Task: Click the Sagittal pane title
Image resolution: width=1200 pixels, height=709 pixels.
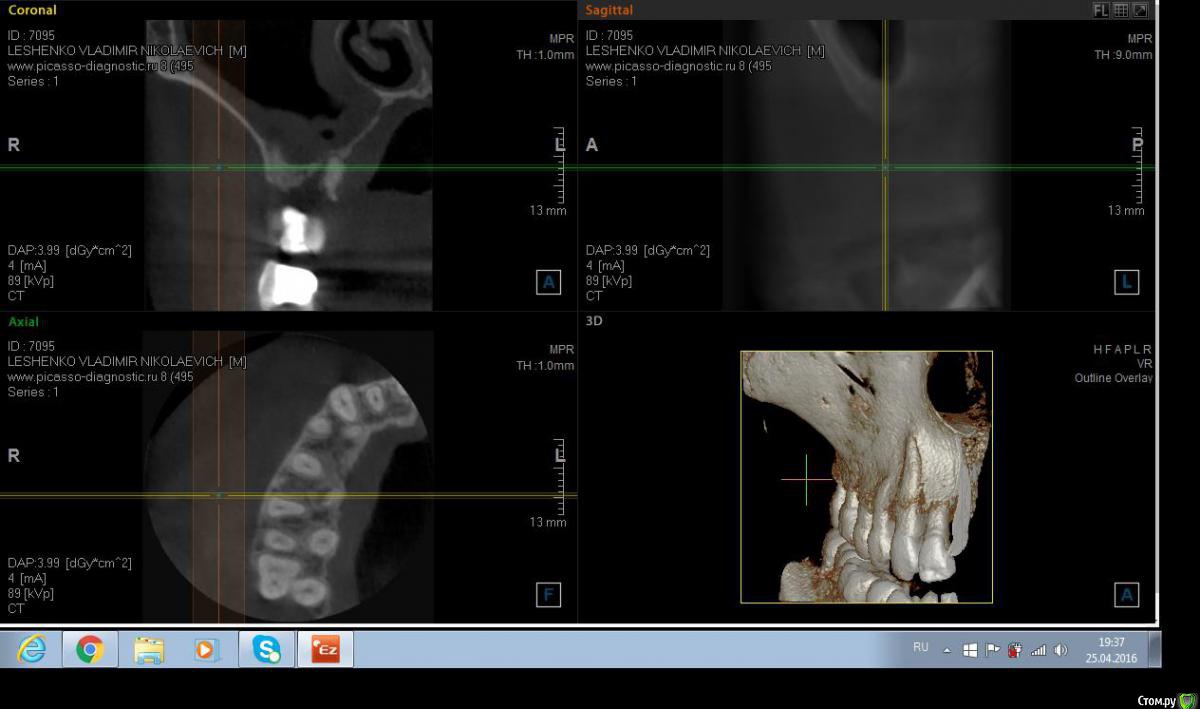Action: 609,10
